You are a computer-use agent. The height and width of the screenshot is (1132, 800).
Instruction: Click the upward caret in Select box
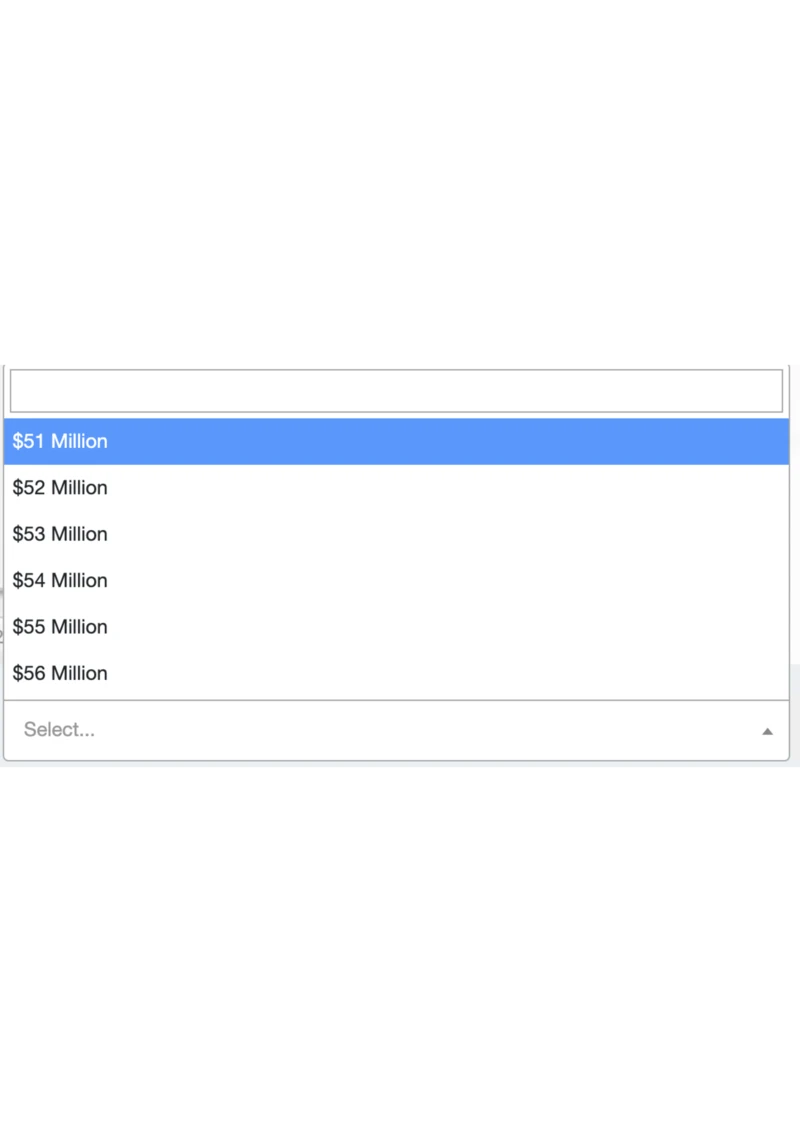767,731
